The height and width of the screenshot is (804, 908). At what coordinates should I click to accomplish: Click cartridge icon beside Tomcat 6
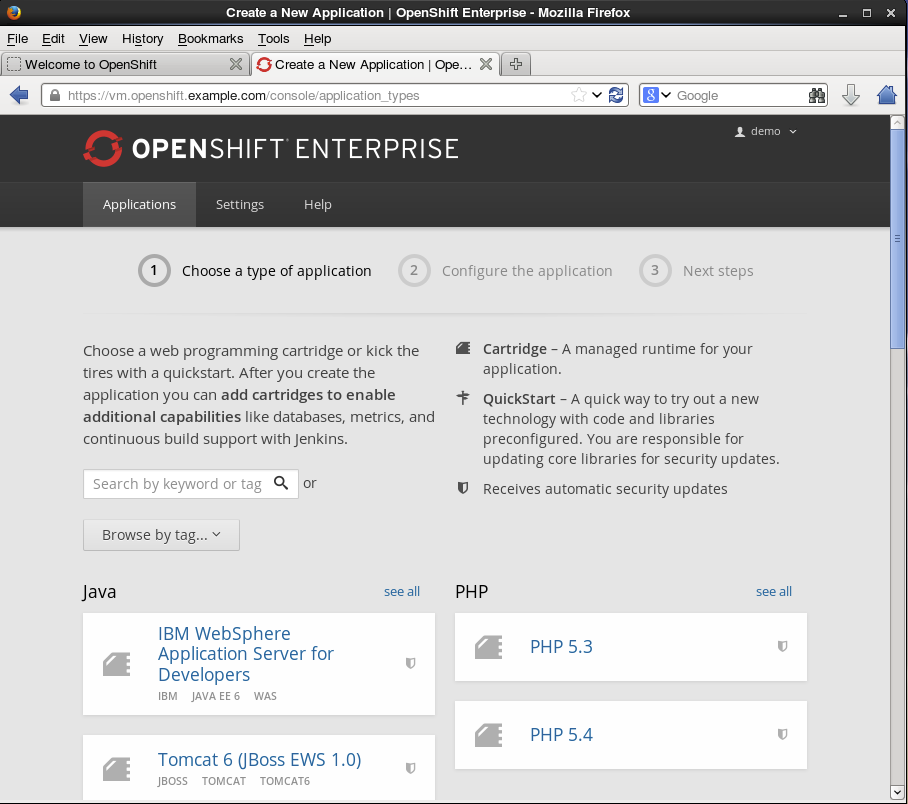click(116, 769)
